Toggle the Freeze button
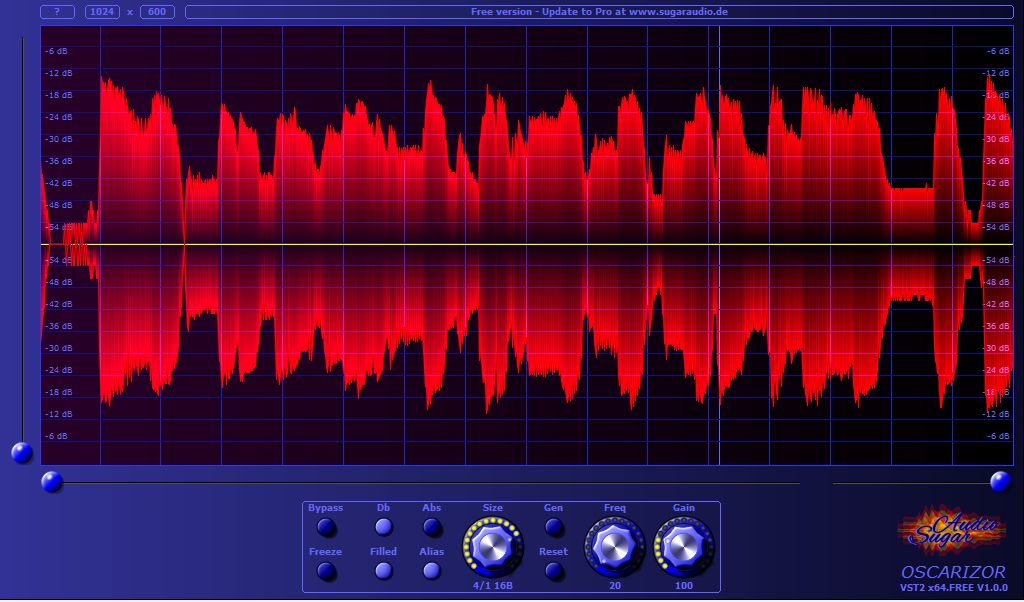This screenshot has width=1024, height=602. 326,571
